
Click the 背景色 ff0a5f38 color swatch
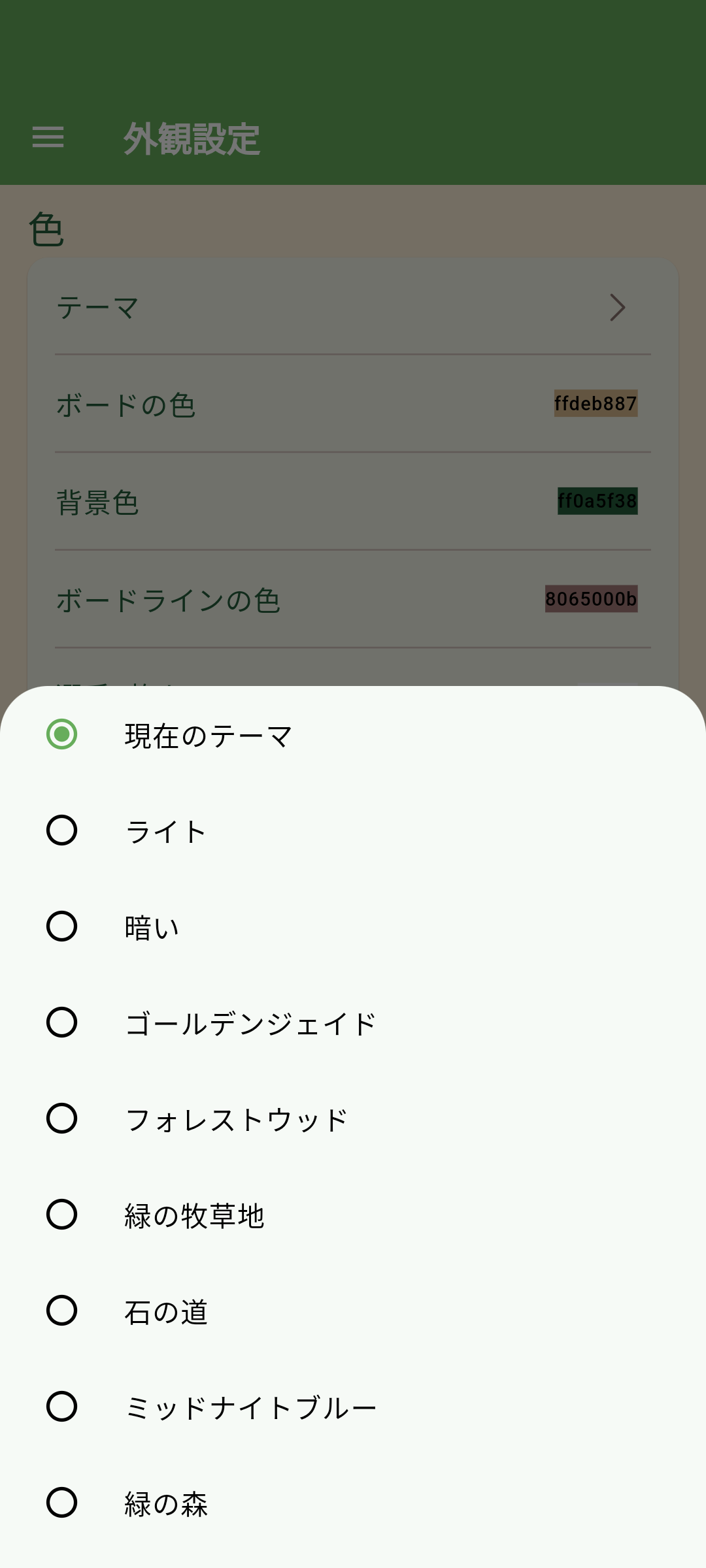(597, 501)
